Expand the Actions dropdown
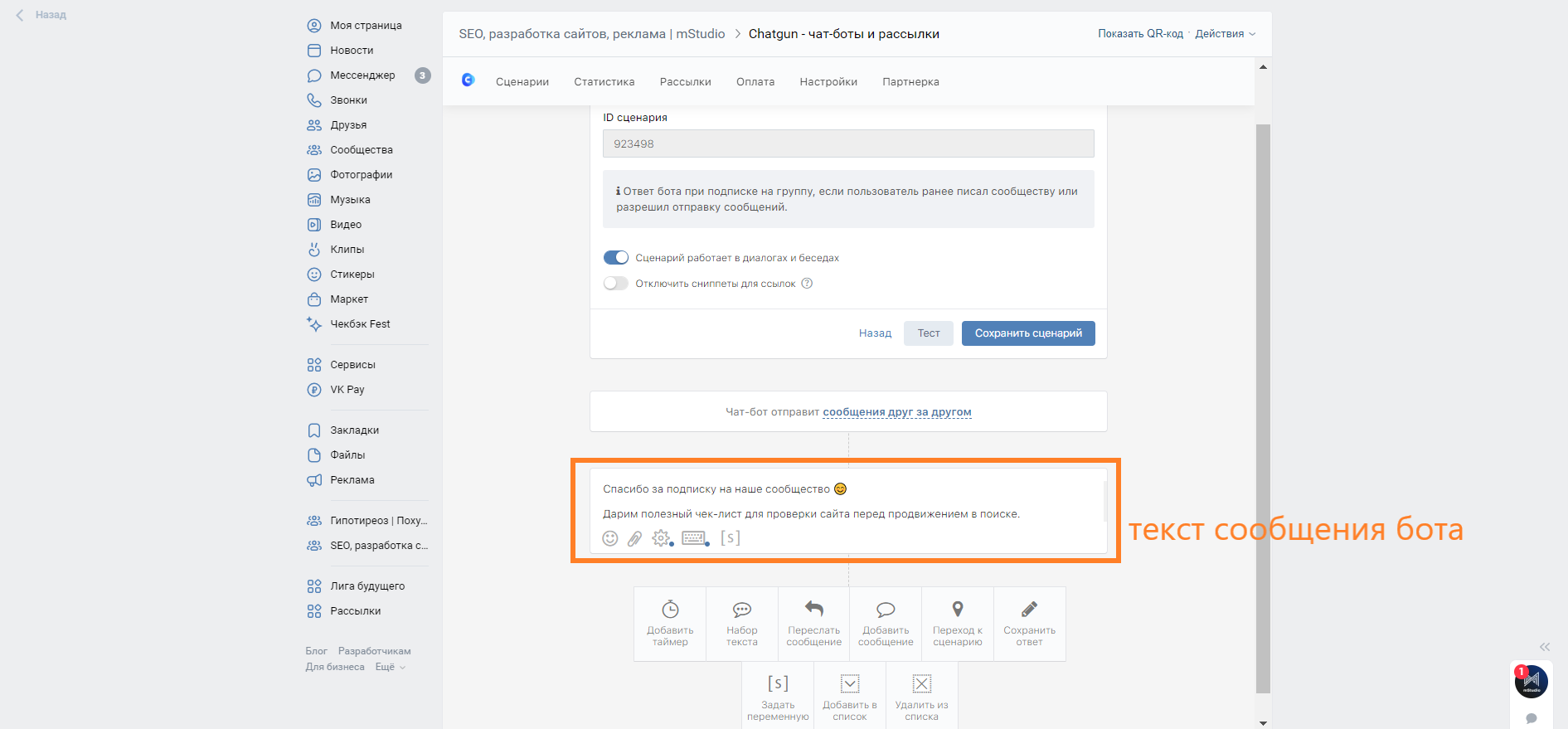Screen dimensions: 1568x729 coord(1225,34)
